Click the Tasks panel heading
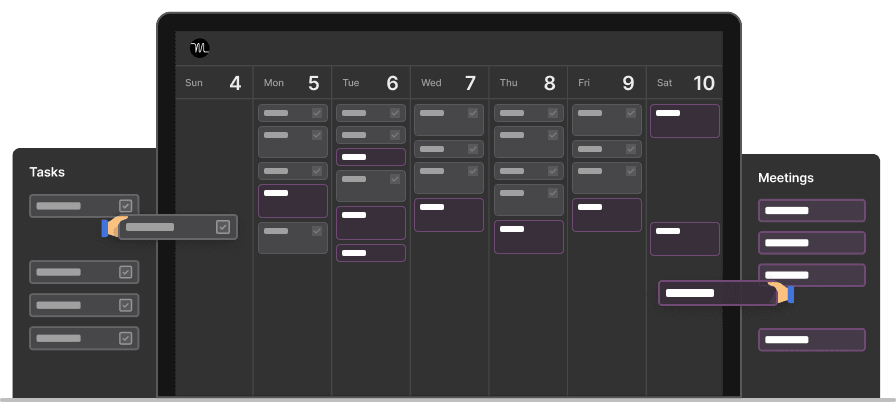The image size is (896, 402). 47,172
